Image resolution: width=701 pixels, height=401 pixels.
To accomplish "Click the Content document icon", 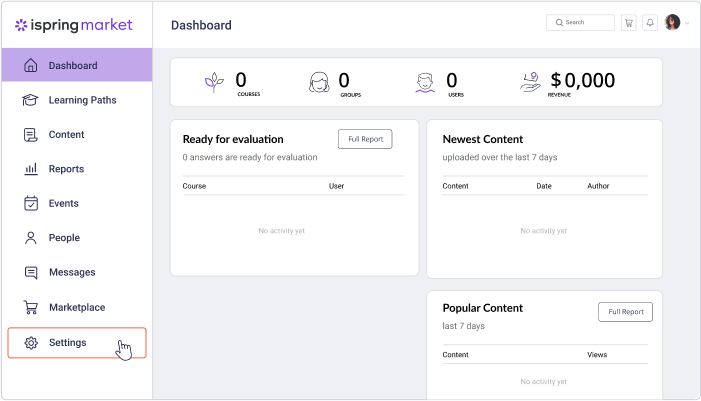I will point(30,135).
